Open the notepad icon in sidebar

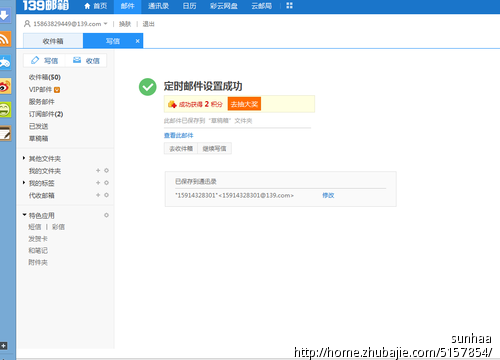(5, 133)
